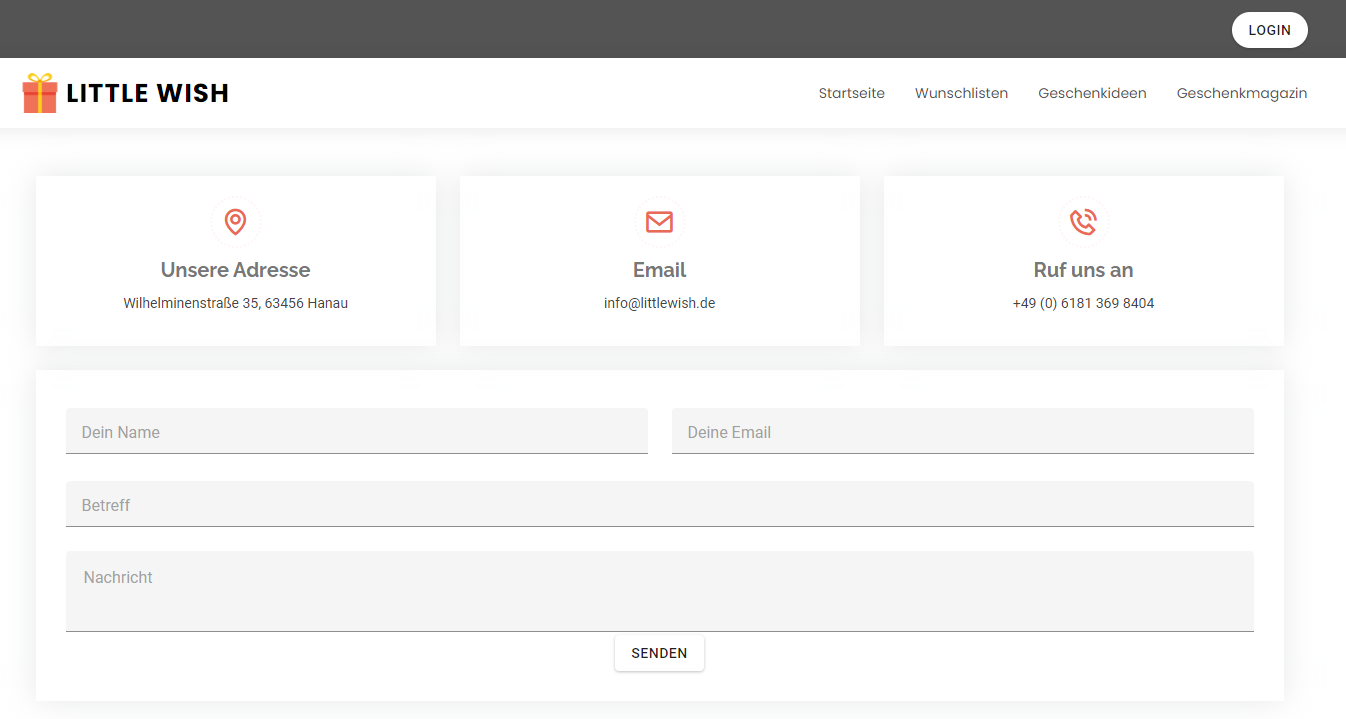Click the LITTLE WISH brand name
Screen dimensions: 1346x719
(147, 93)
